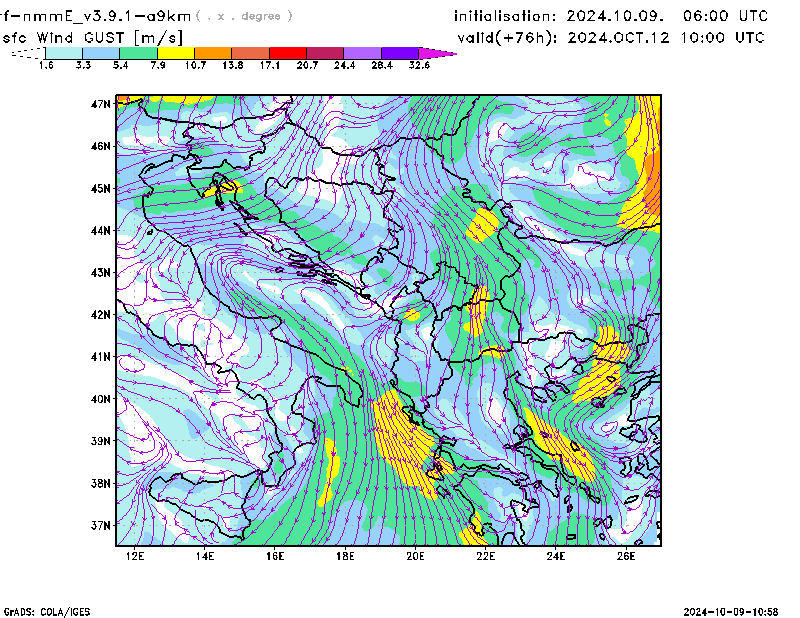Click the 'valid(+76h):' label
The height and width of the screenshot is (618, 800).
click(x=508, y=38)
